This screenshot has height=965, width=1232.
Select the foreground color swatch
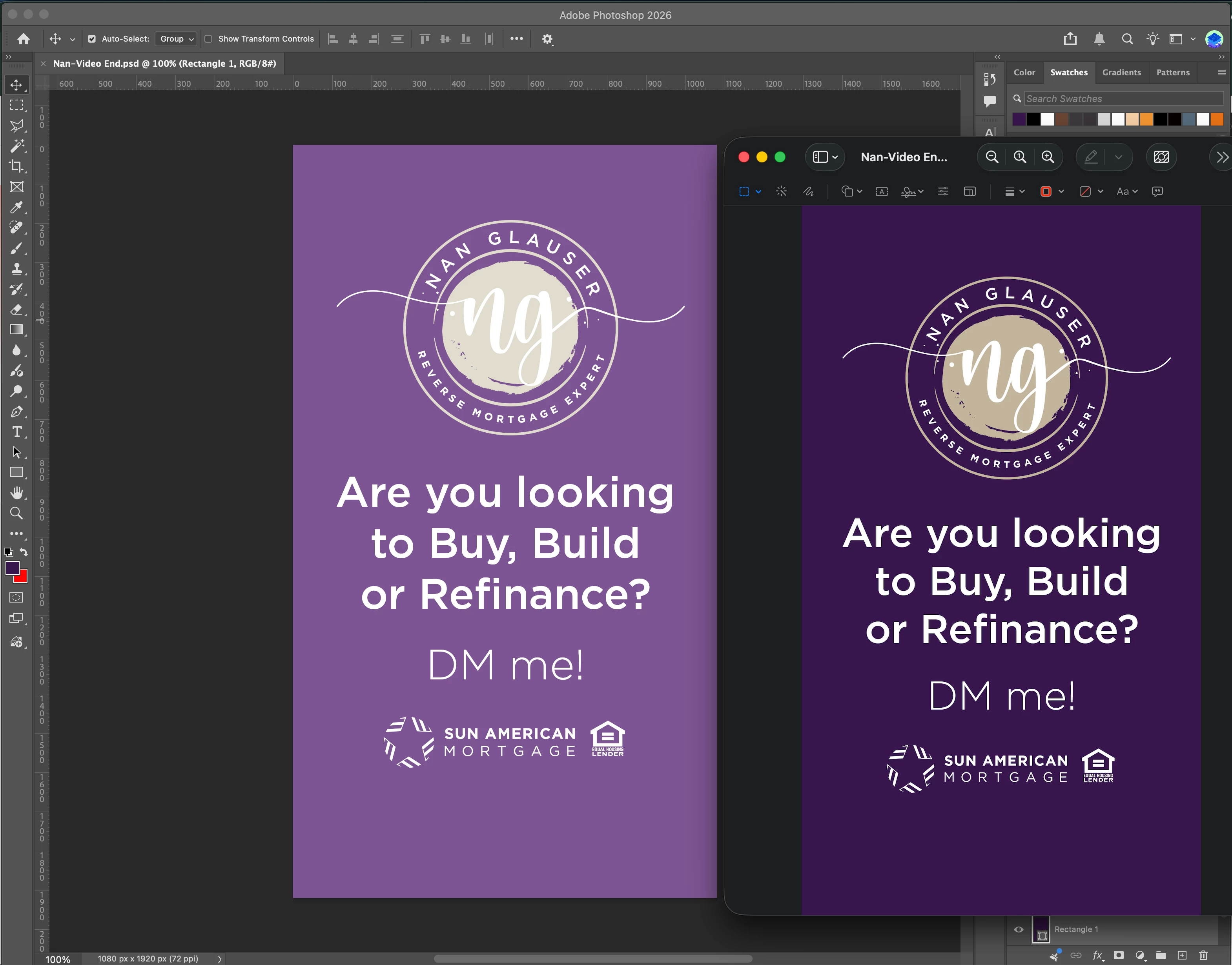[x=12, y=568]
